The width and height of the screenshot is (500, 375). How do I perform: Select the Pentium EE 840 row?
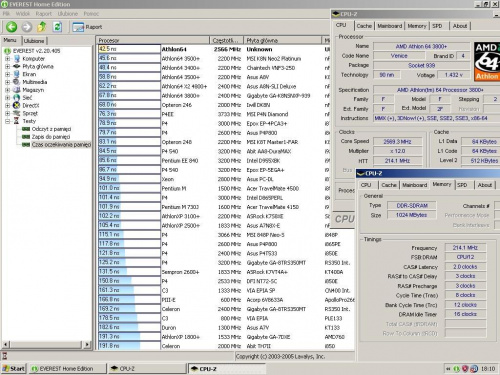click(213, 161)
